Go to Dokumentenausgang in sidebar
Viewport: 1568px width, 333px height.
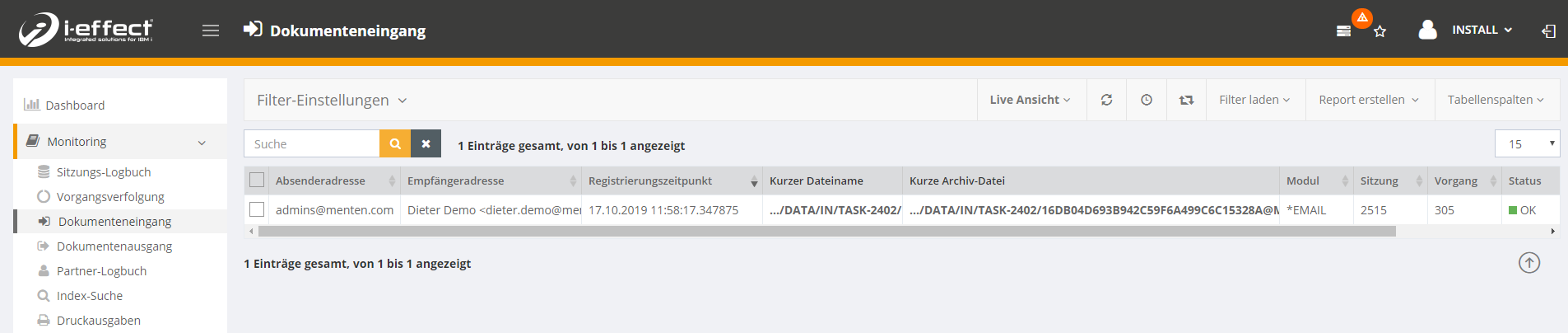(114, 246)
